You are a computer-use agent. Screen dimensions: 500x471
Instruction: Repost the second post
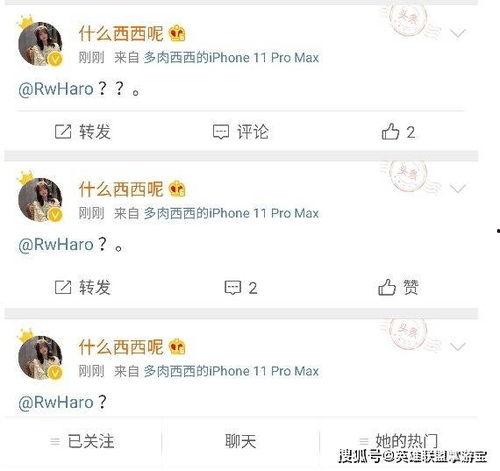point(83,287)
